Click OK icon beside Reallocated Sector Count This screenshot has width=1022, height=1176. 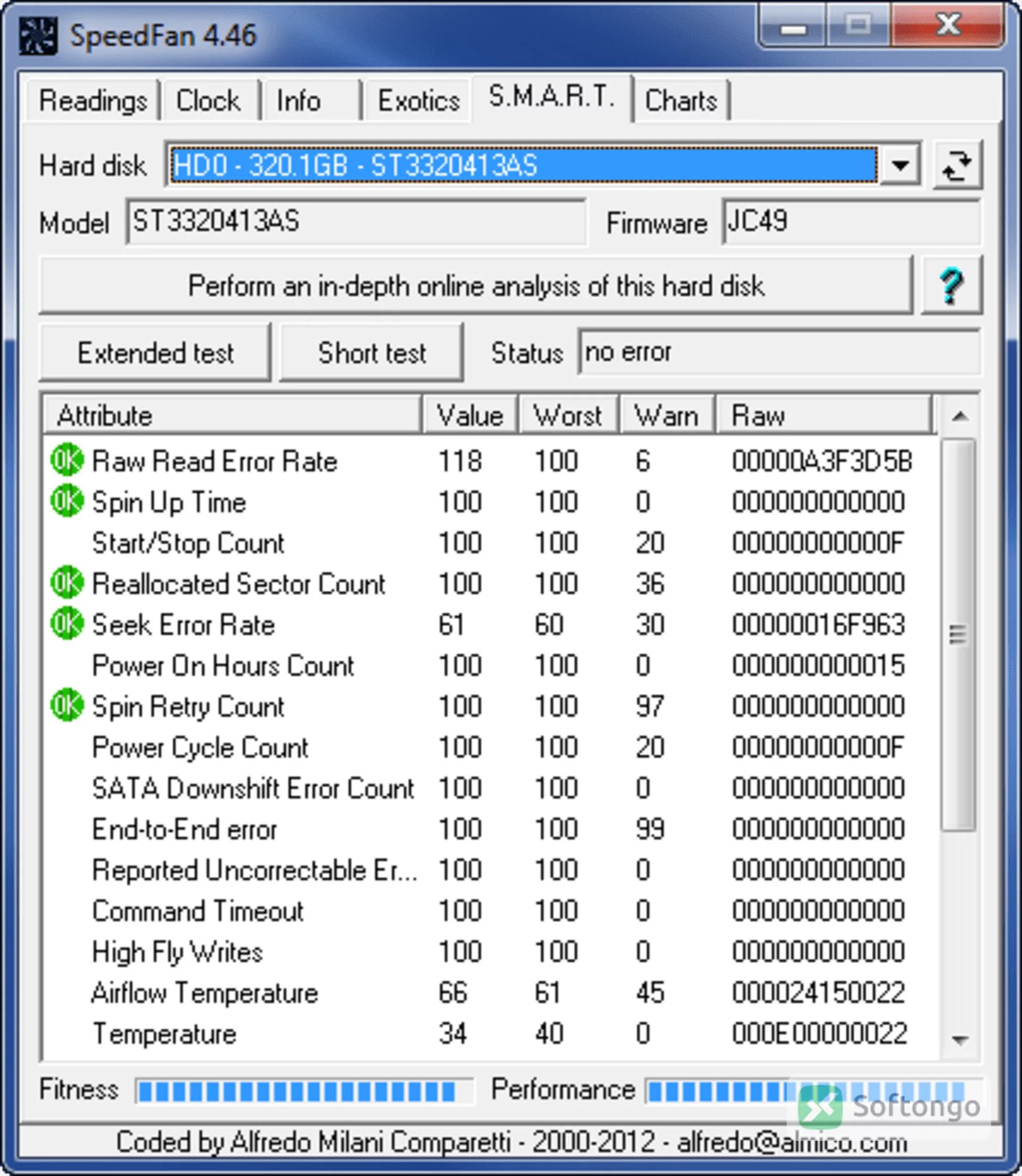[x=67, y=583]
